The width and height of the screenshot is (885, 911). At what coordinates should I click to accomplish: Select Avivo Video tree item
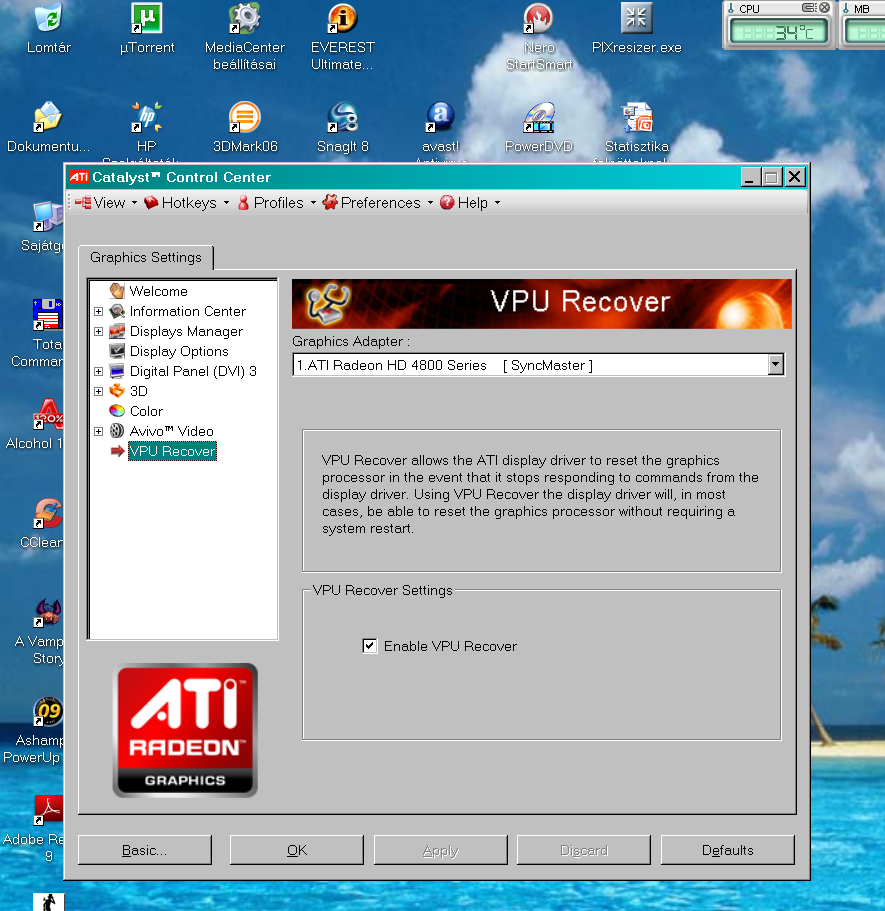tap(171, 431)
